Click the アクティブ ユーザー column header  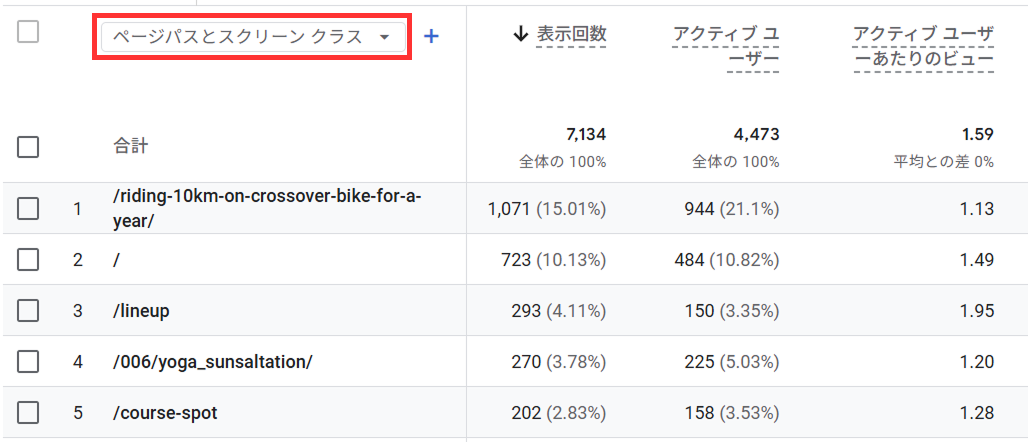(726, 48)
